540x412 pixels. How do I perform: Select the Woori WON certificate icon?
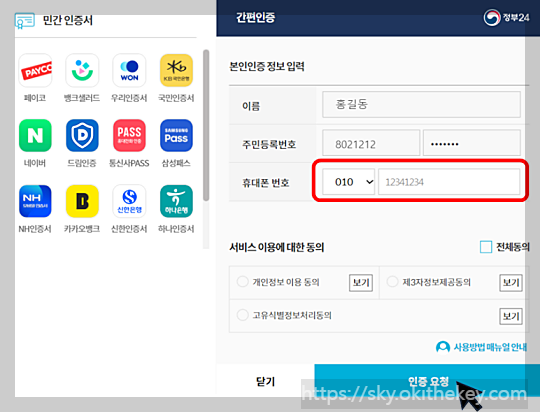coord(129,70)
